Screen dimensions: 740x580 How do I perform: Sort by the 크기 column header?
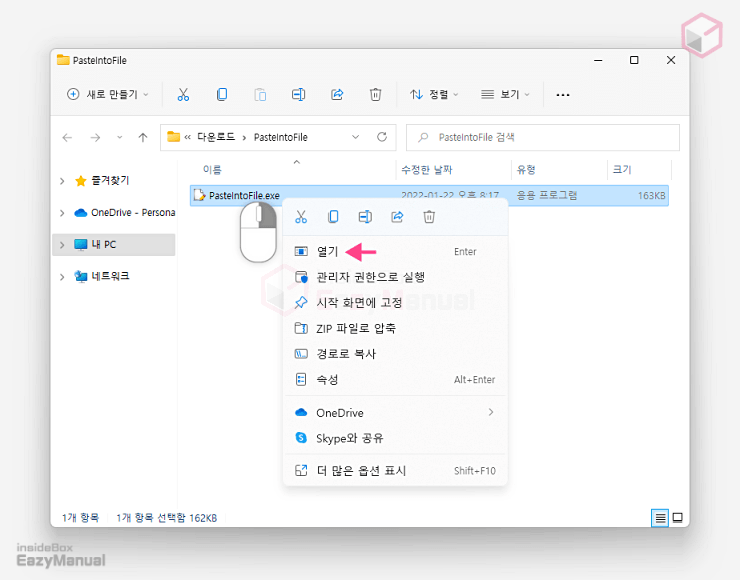point(622,170)
